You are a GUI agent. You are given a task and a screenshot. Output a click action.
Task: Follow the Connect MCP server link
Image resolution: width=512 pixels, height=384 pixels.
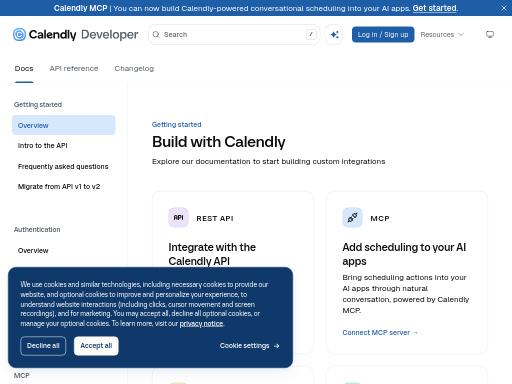tap(380, 332)
